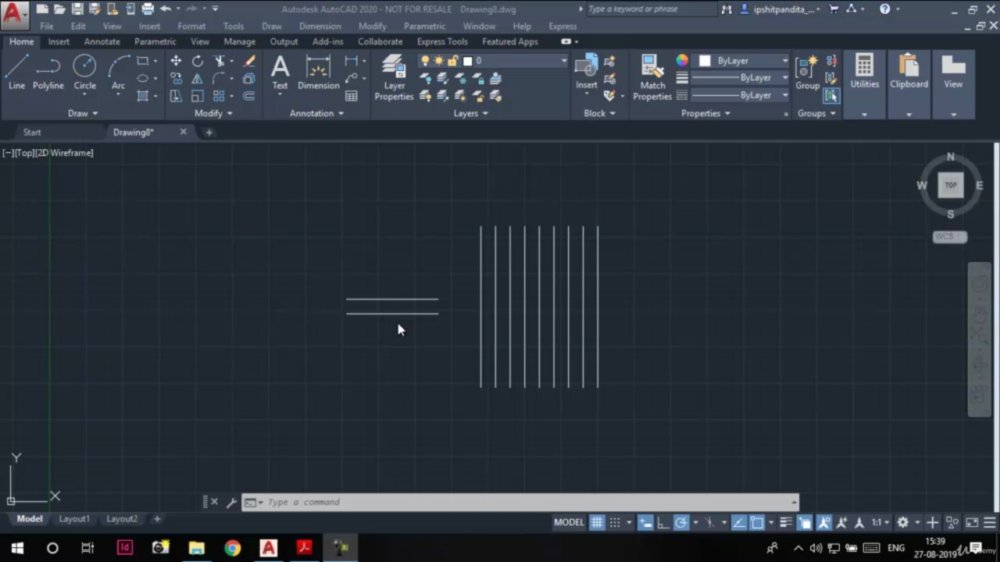Activate the Trim tool
The height and width of the screenshot is (562, 1000).
click(x=219, y=61)
